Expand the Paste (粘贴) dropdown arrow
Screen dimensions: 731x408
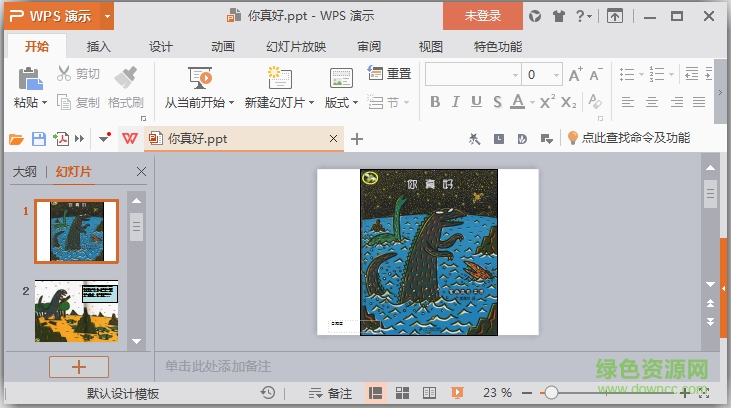[x=45, y=103]
